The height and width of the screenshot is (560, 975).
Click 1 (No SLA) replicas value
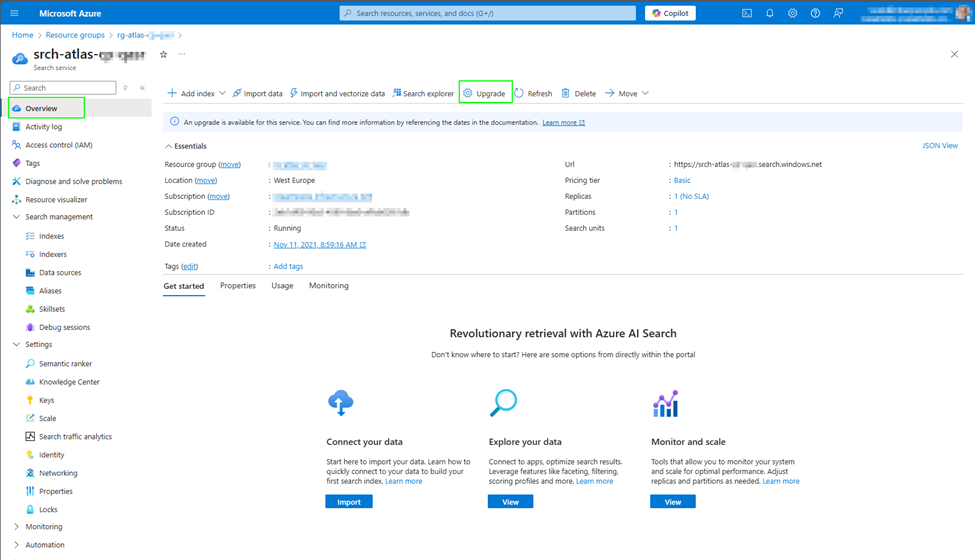tap(691, 196)
